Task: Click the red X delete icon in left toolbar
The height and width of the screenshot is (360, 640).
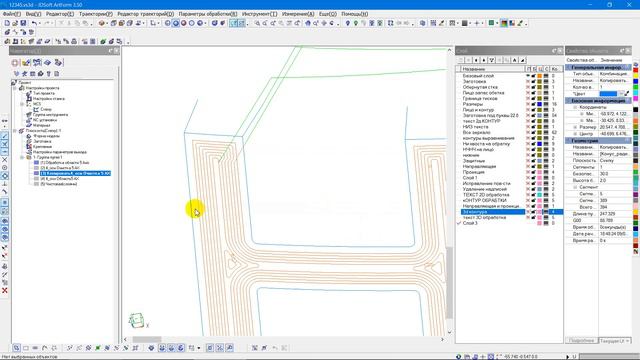Action: [x=4, y=291]
